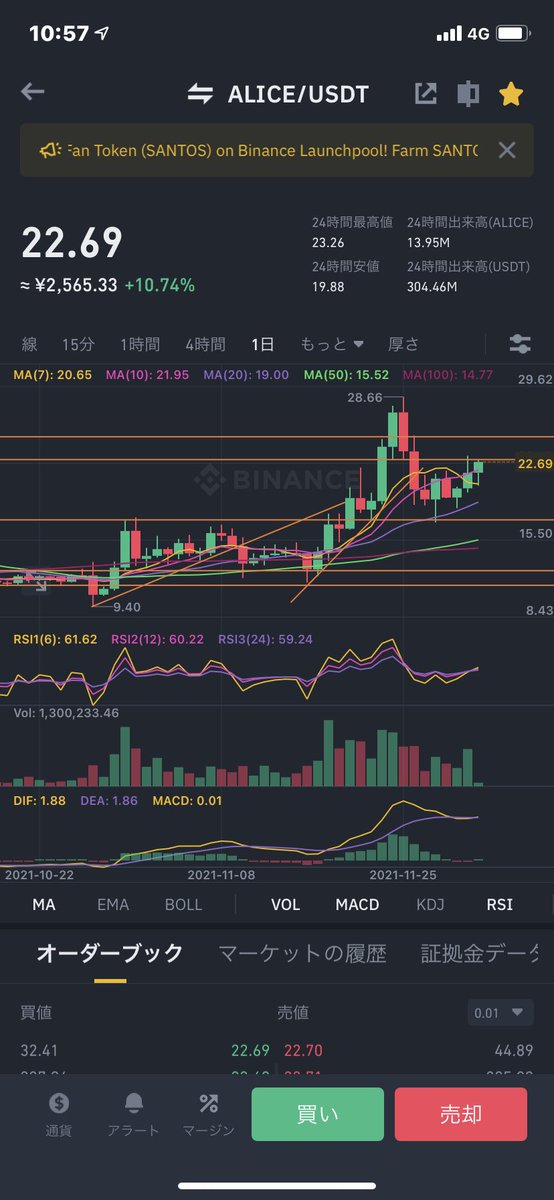Toggle the MA indicator

[x=44, y=904]
